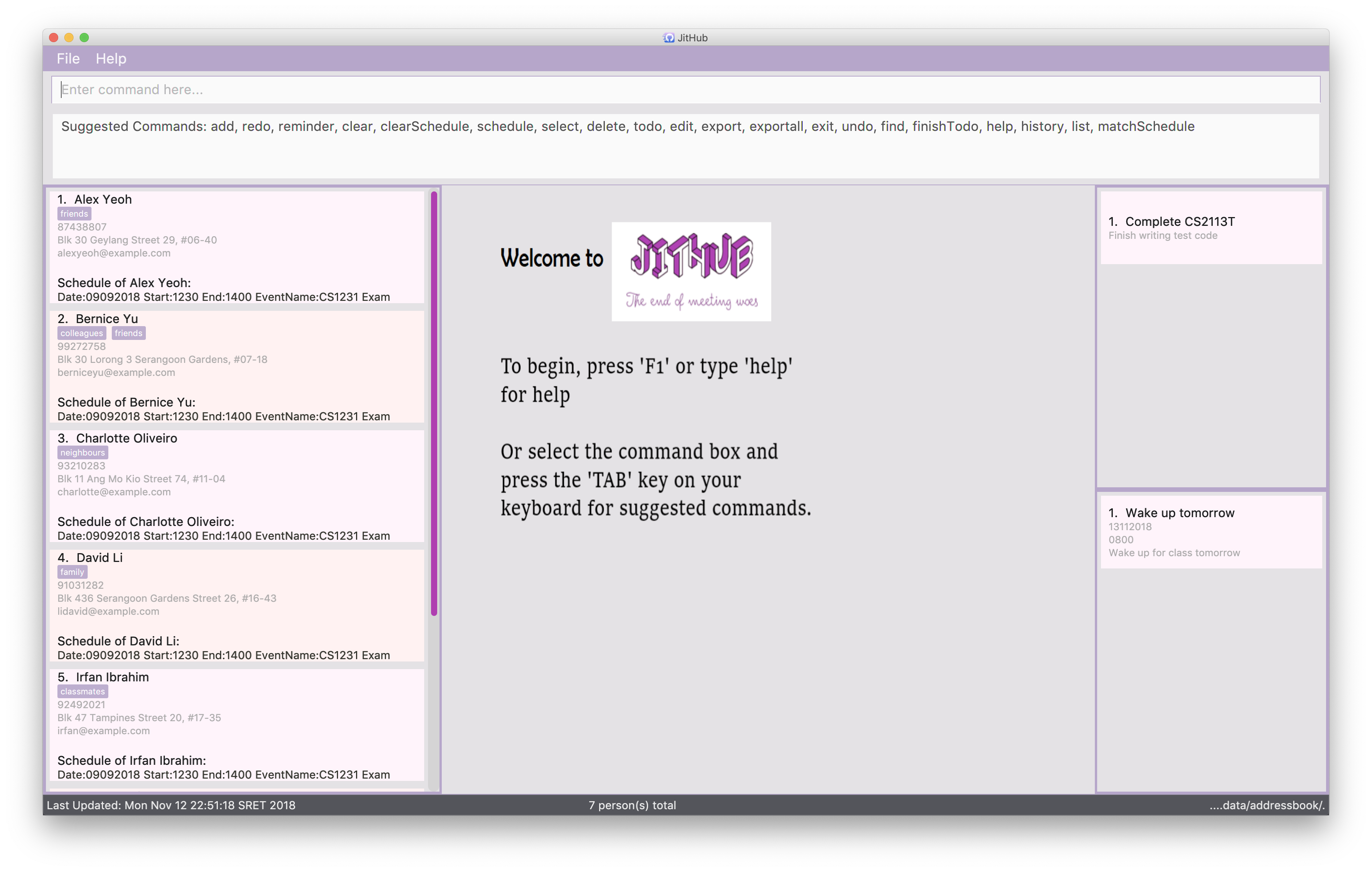1372x872 pixels.
Task: Select the David Li contact name
Action: point(99,558)
